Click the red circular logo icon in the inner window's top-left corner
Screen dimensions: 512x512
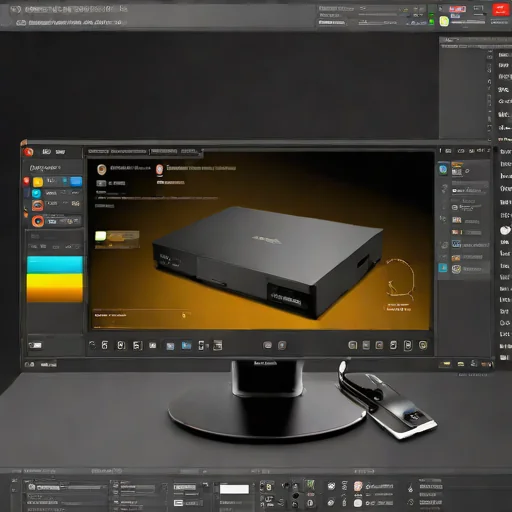click(28, 152)
